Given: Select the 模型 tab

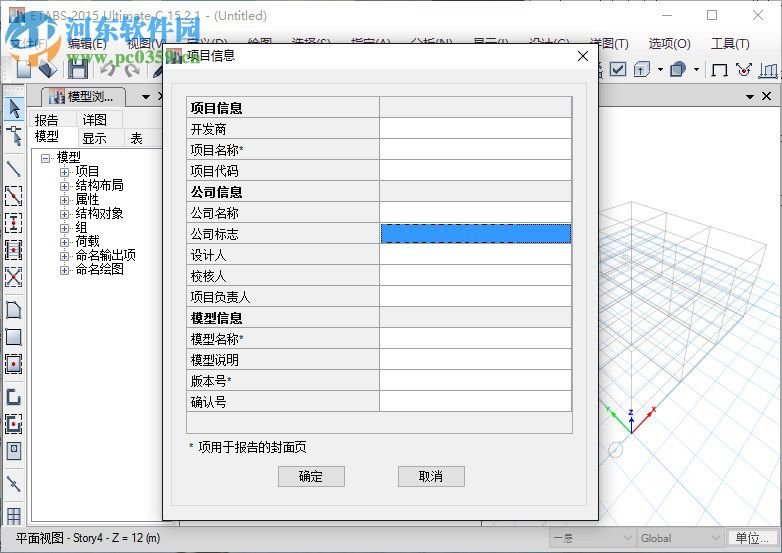Looking at the screenshot, I should pyautogui.click(x=47, y=137).
